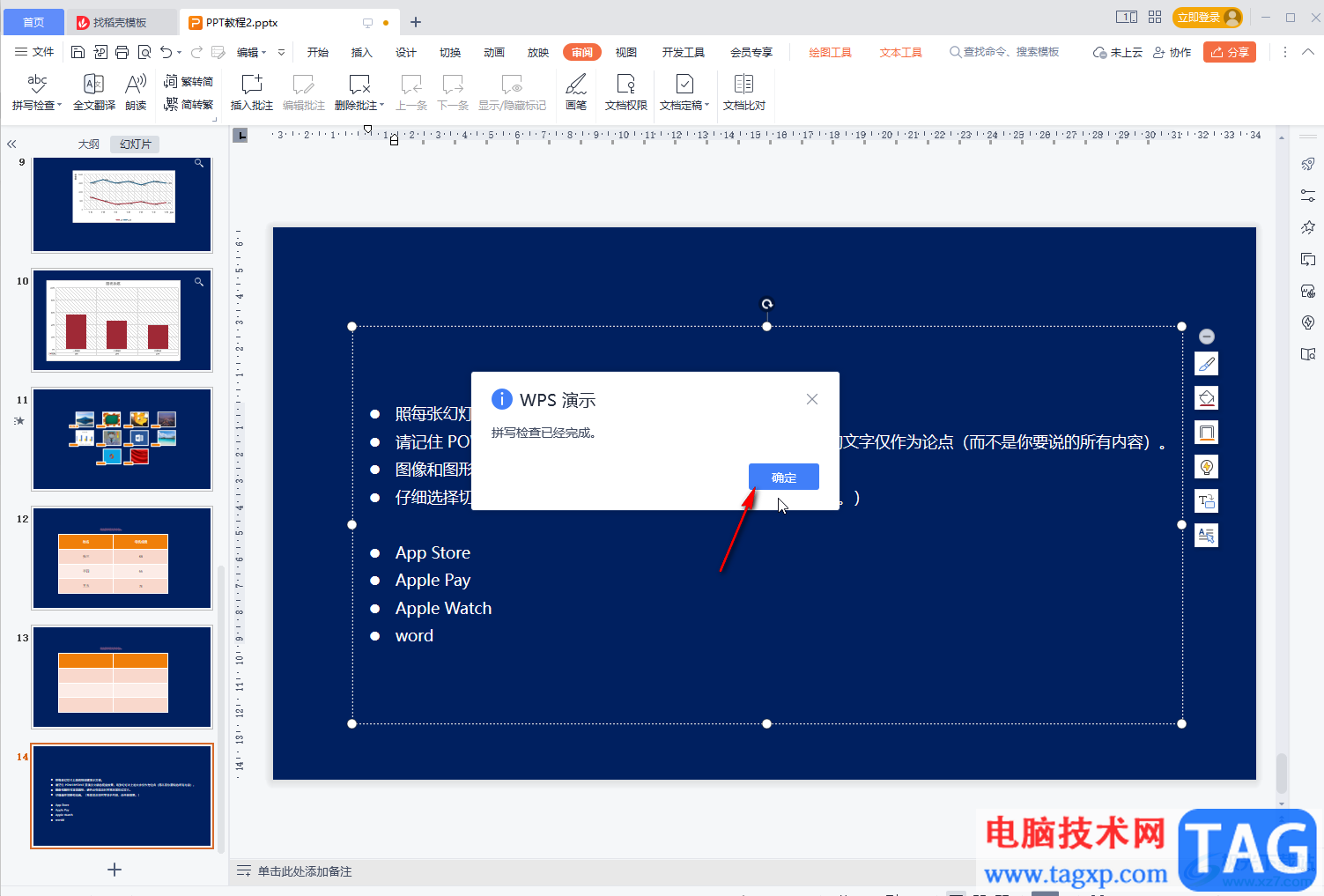Image resolution: width=1324 pixels, height=896 pixels.
Task: Switch to the 切换 ribbon tab
Action: (x=450, y=53)
